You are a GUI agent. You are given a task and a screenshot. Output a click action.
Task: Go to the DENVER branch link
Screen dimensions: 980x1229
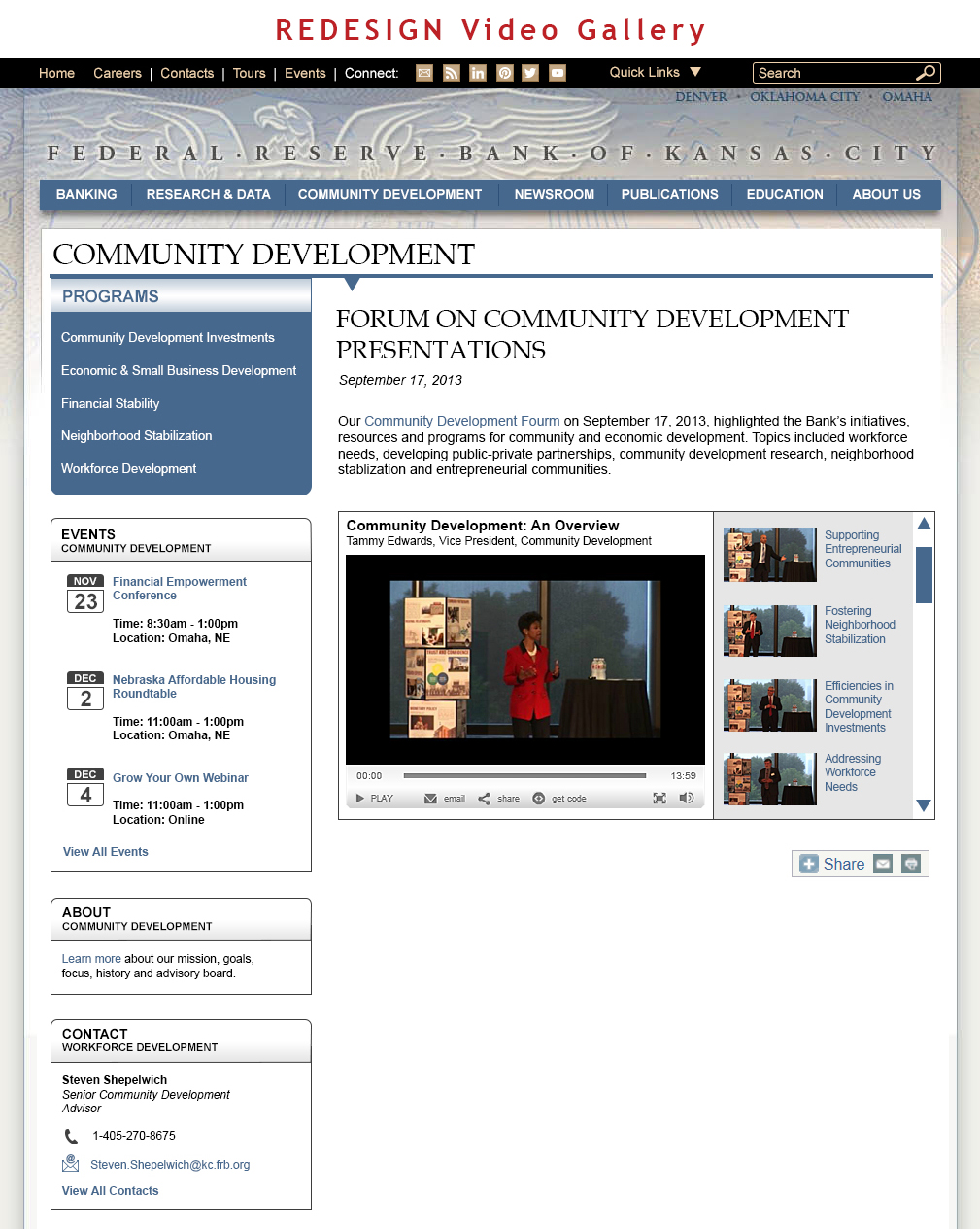pyautogui.click(x=701, y=97)
